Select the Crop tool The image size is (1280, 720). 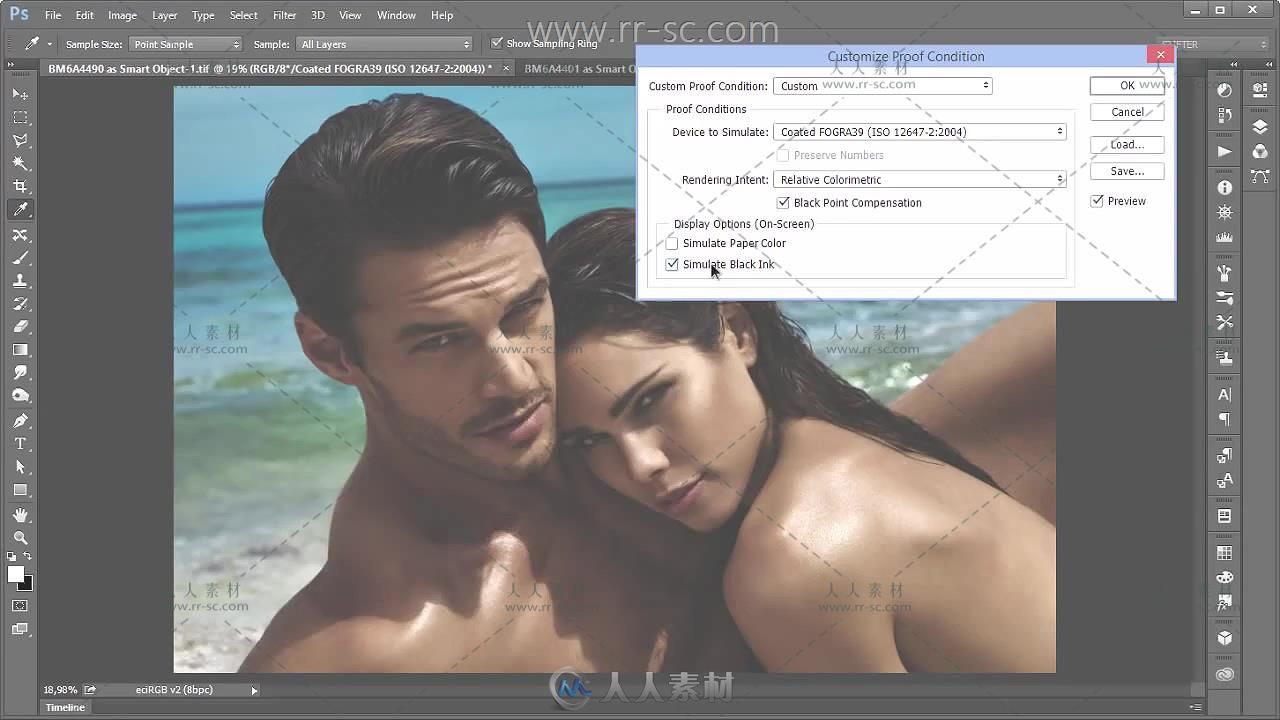(20, 186)
